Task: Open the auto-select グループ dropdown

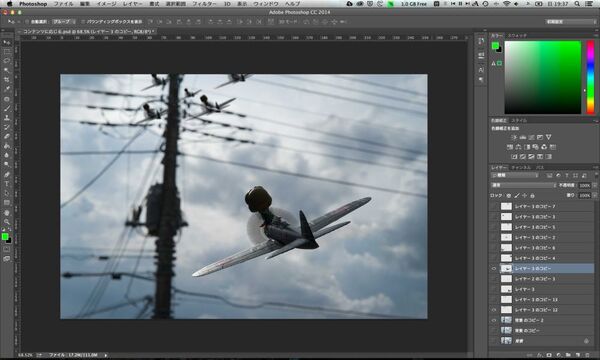Action: click(64, 22)
